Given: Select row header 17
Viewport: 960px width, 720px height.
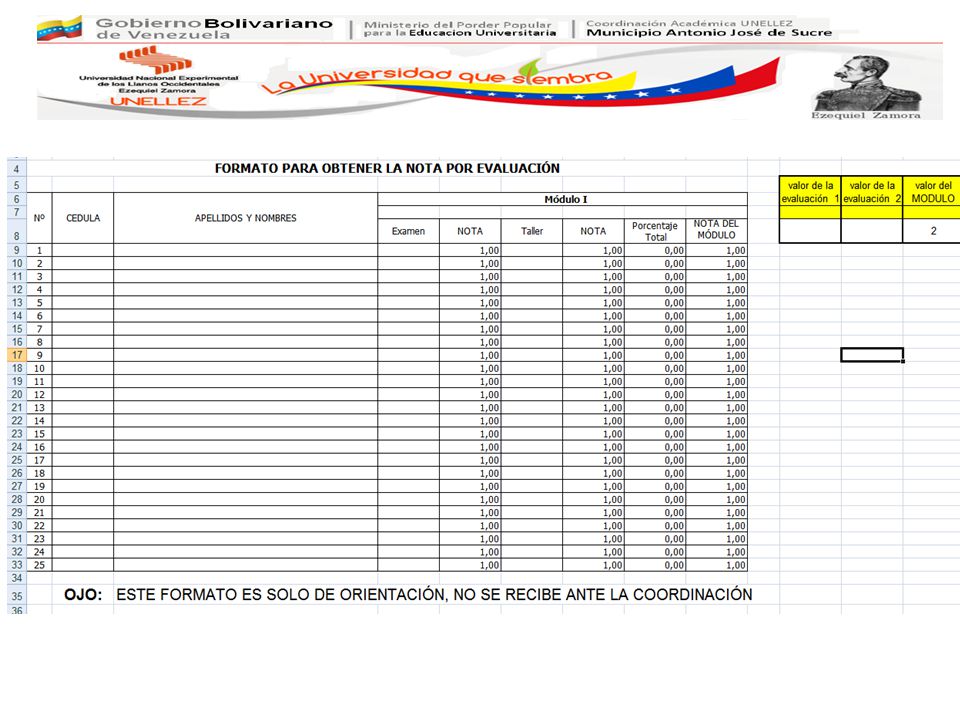Looking at the screenshot, I should click(x=17, y=355).
